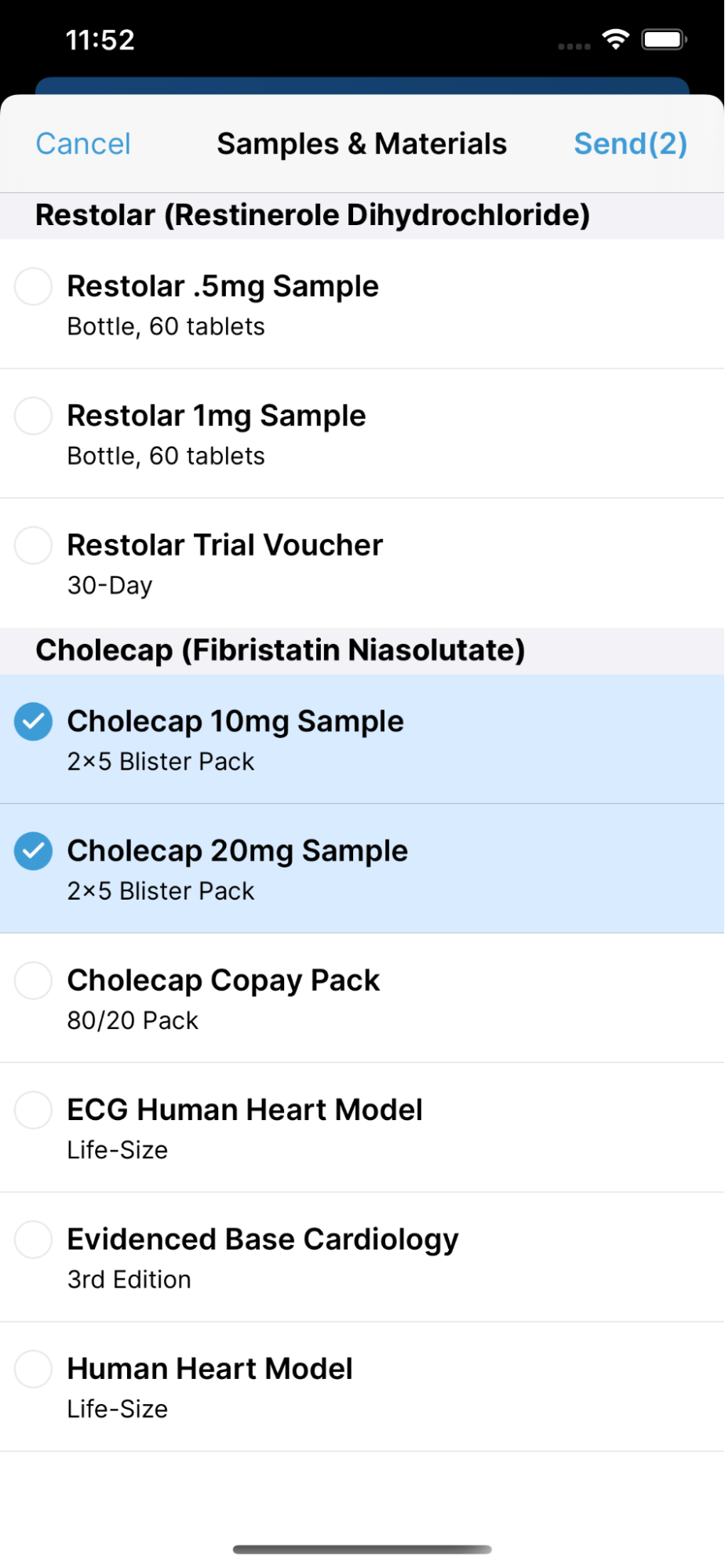Uncheck the Cholecap 20mg Sample checkmark

34,851
